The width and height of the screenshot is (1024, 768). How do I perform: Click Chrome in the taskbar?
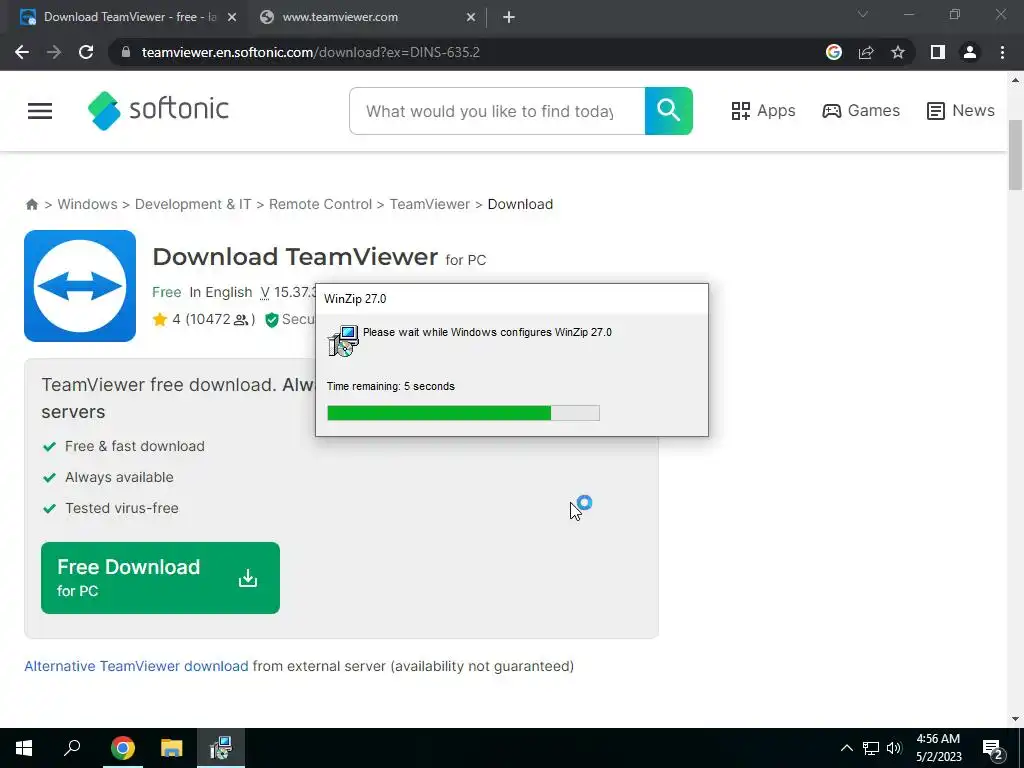[x=122, y=748]
